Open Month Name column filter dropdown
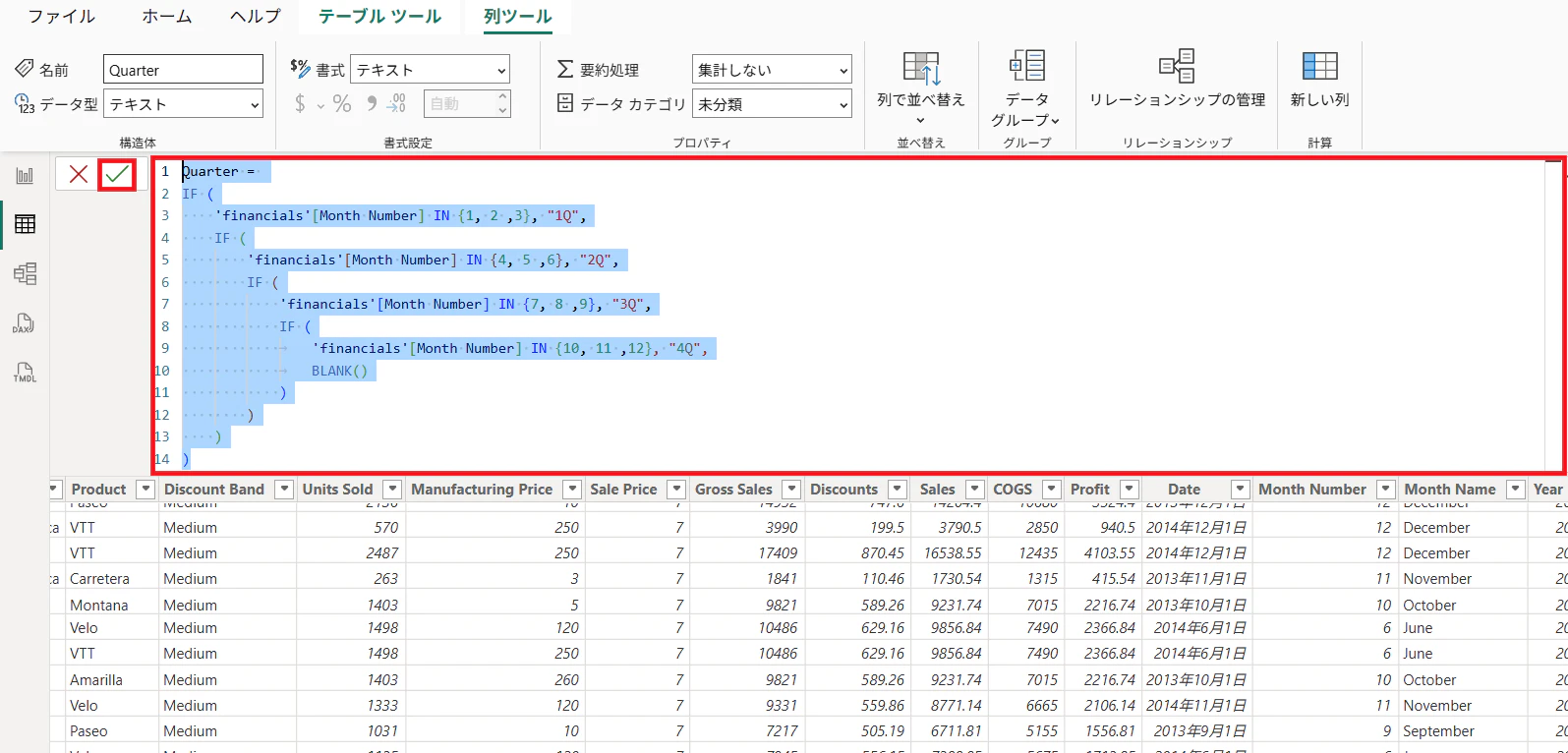 tap(1516, 489)
